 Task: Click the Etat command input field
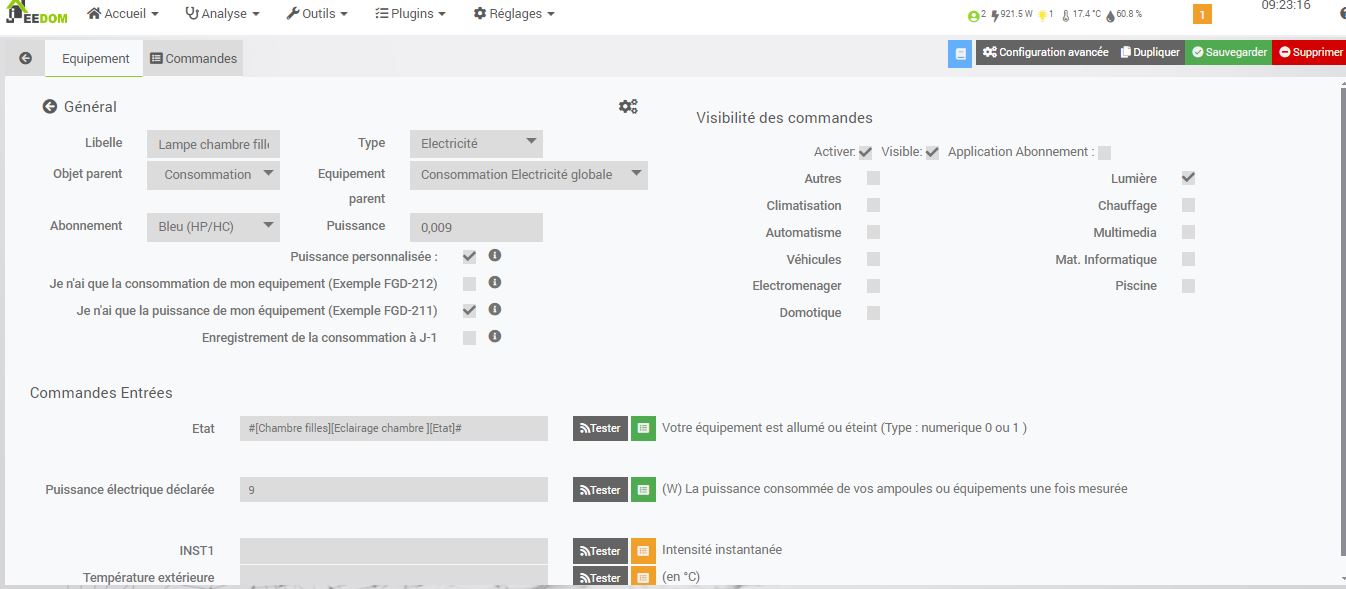pyautogui.click(x=394, y=428)
